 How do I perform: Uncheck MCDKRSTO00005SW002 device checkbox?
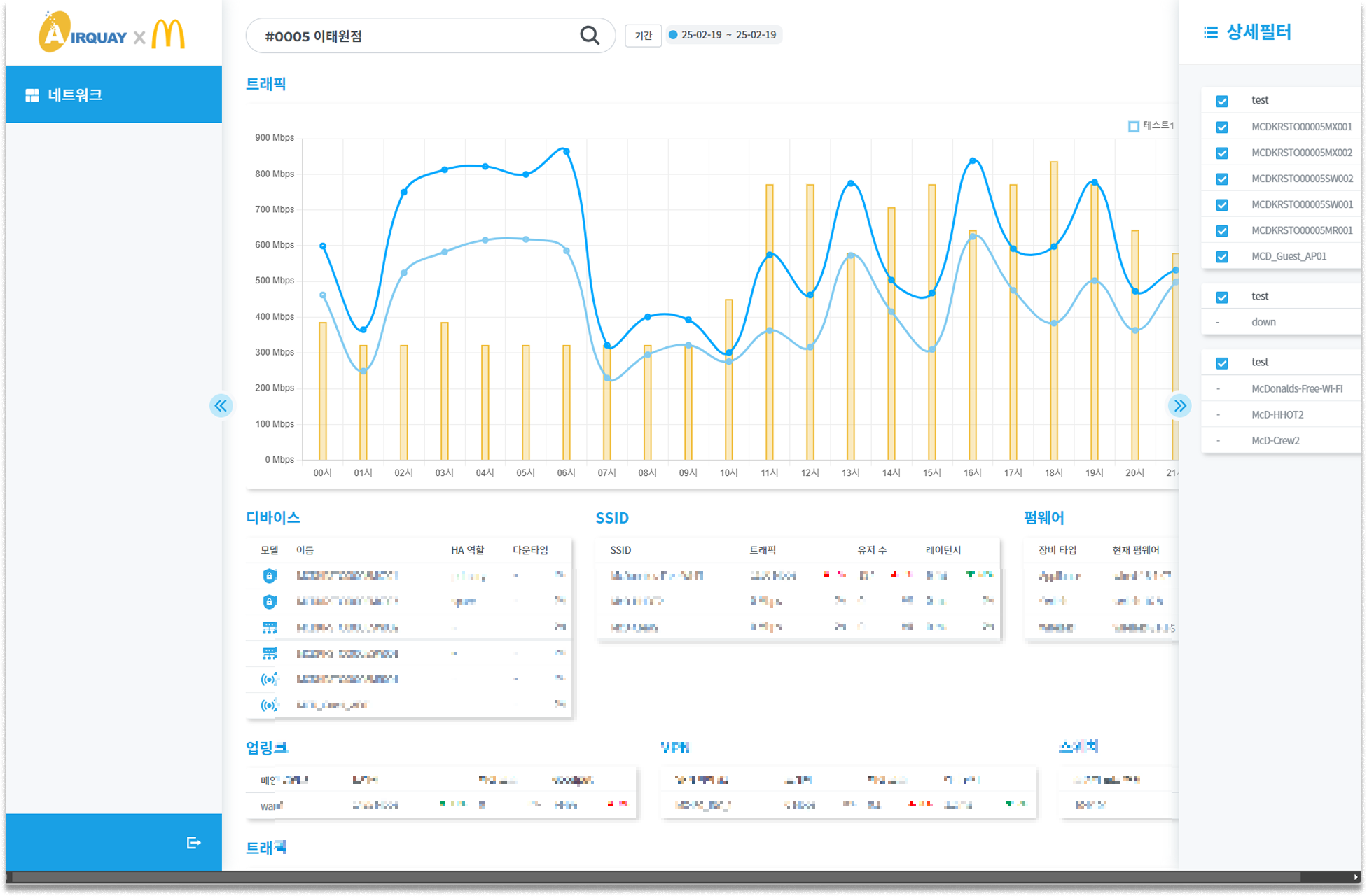tap(1222, 178)
